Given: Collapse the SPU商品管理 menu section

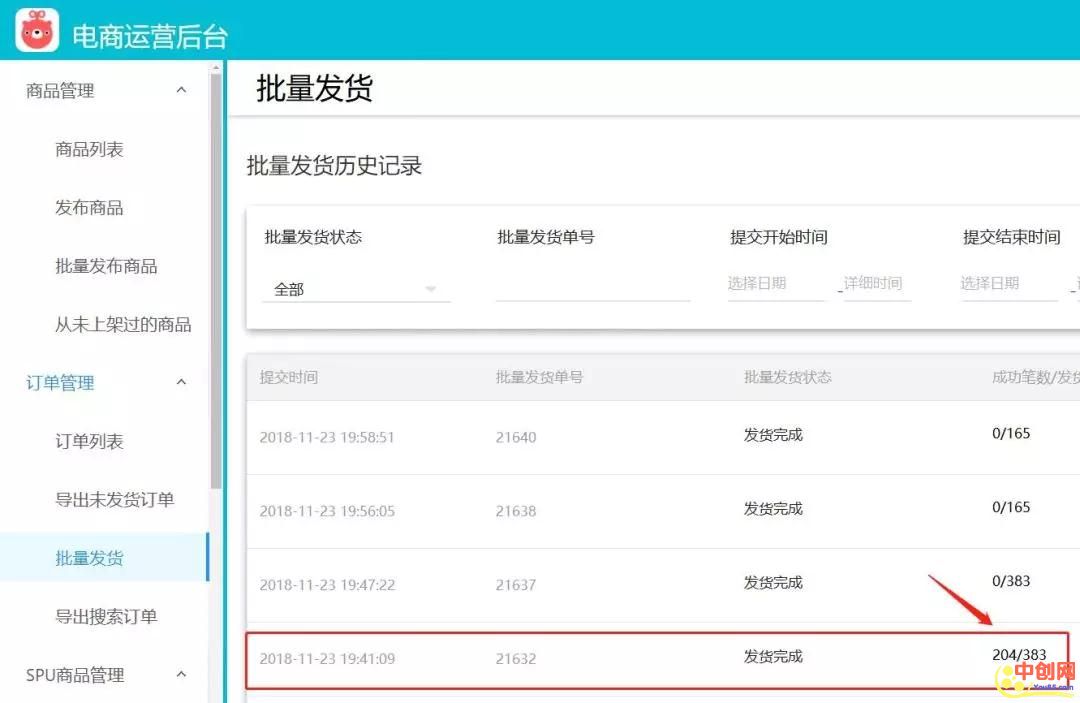Looking at the screenshot, I should coord(181,675).
